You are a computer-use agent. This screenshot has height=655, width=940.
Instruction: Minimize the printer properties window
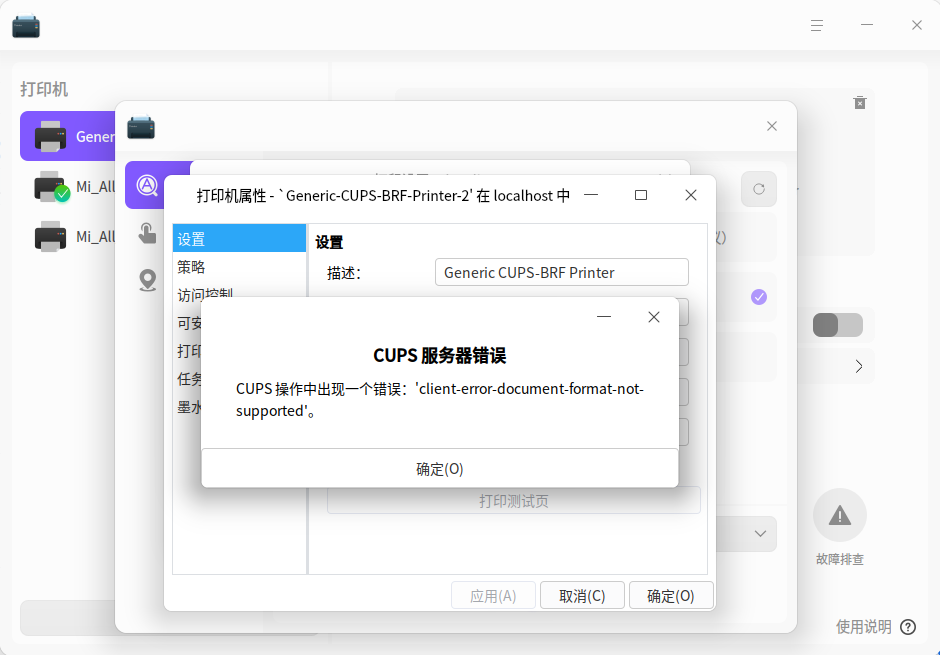click(x=591, y=195)
